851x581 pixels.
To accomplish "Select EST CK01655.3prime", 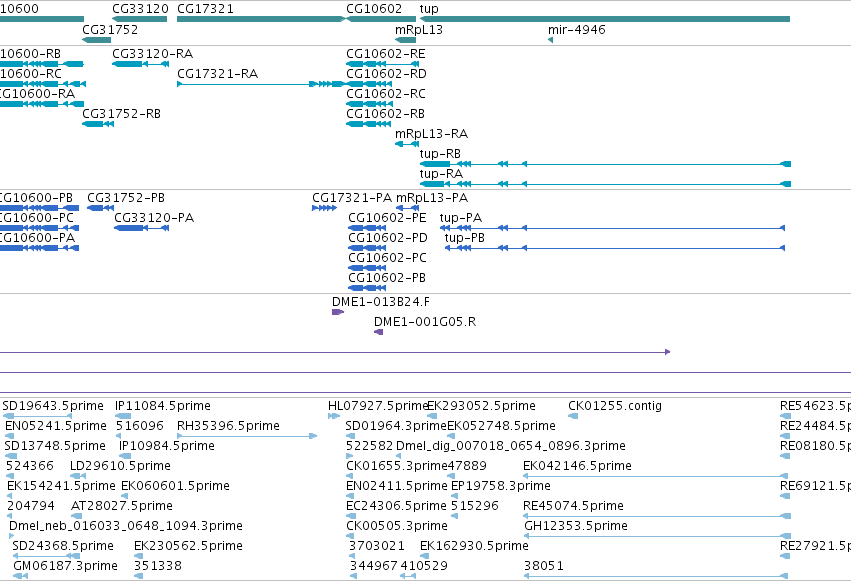I will coord(397,467).
